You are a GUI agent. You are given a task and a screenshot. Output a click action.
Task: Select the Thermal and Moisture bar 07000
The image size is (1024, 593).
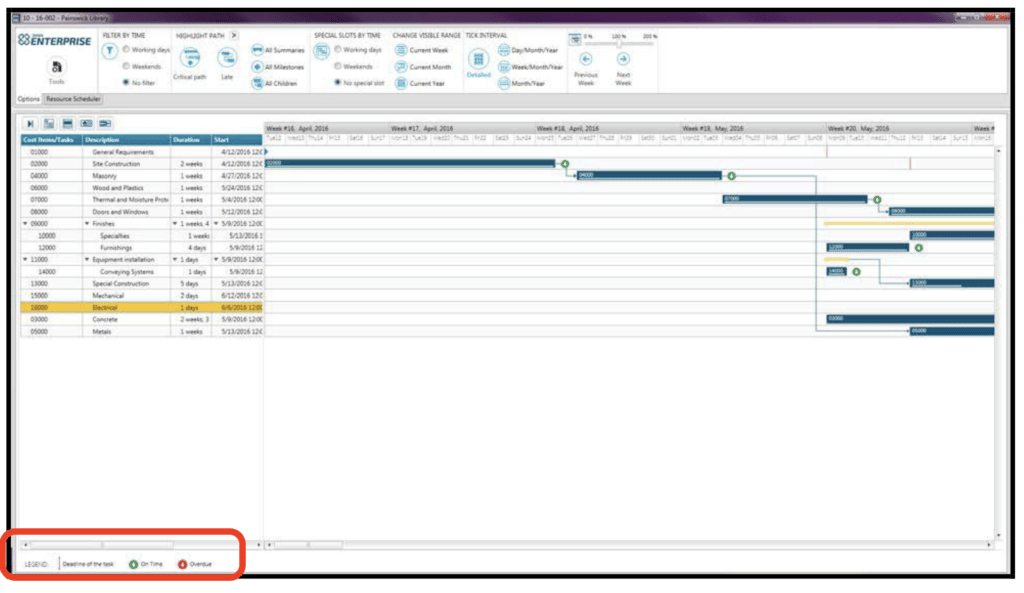[795, 199]
